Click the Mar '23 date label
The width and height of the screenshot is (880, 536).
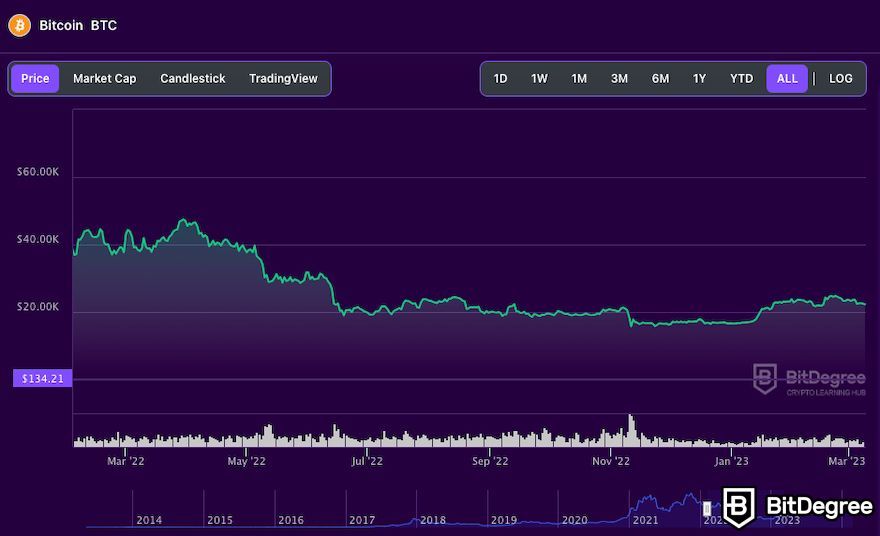[847, 461]
